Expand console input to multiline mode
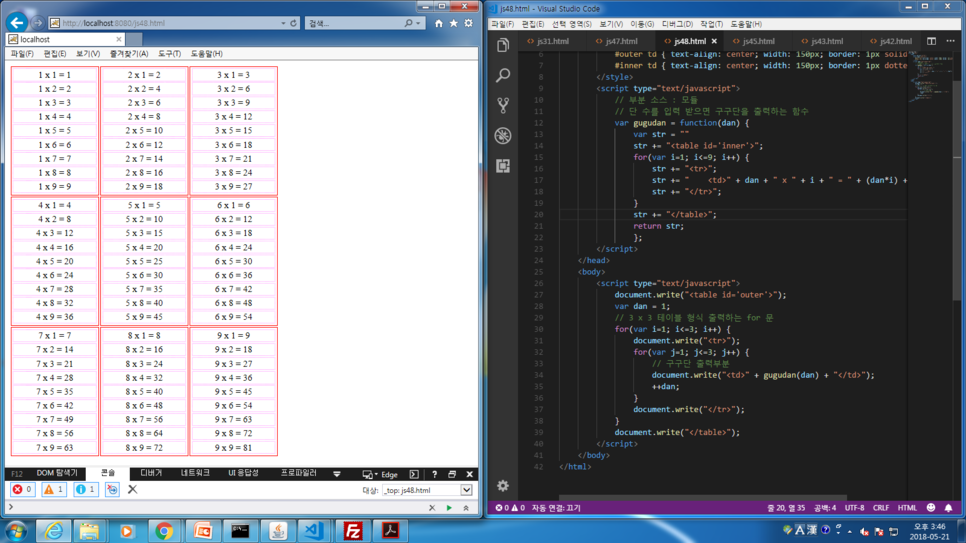Image resolution: width=966 pixels, height=543 pixels. [466, 508]
